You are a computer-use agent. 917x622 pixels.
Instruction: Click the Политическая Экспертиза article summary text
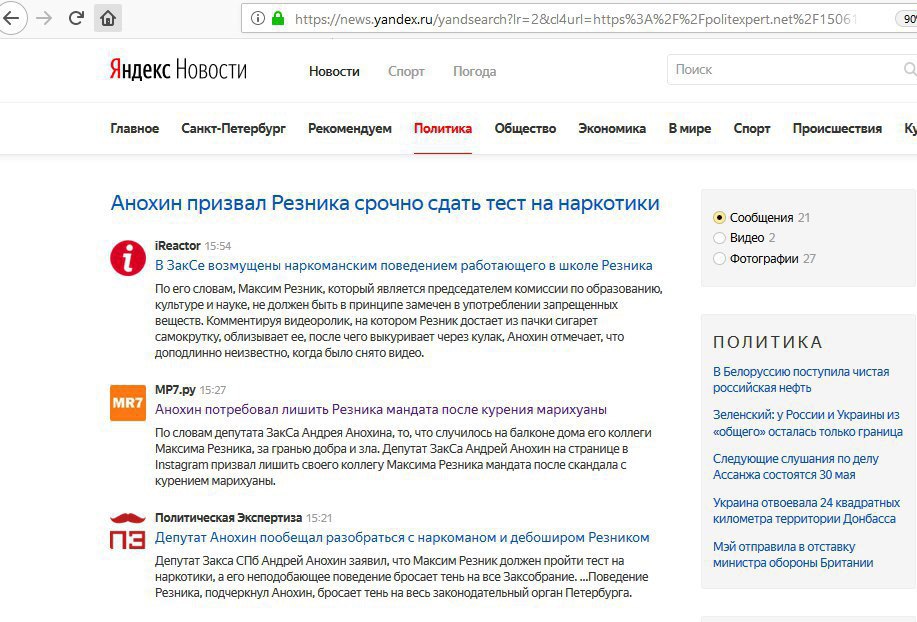401,577
